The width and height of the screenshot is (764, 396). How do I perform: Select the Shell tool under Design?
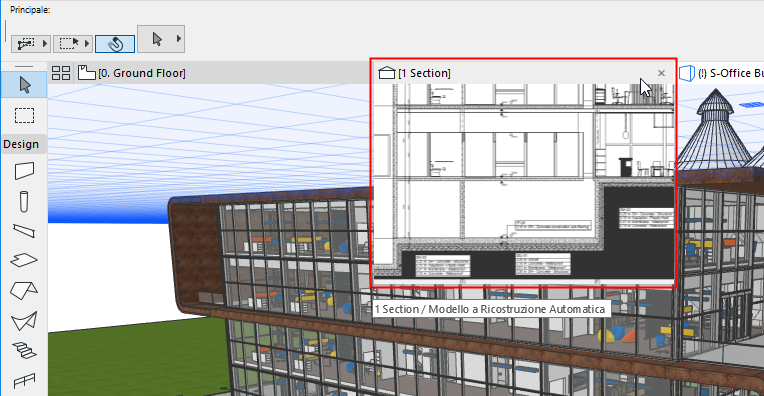pyautogui.click(x=24, y=321)
